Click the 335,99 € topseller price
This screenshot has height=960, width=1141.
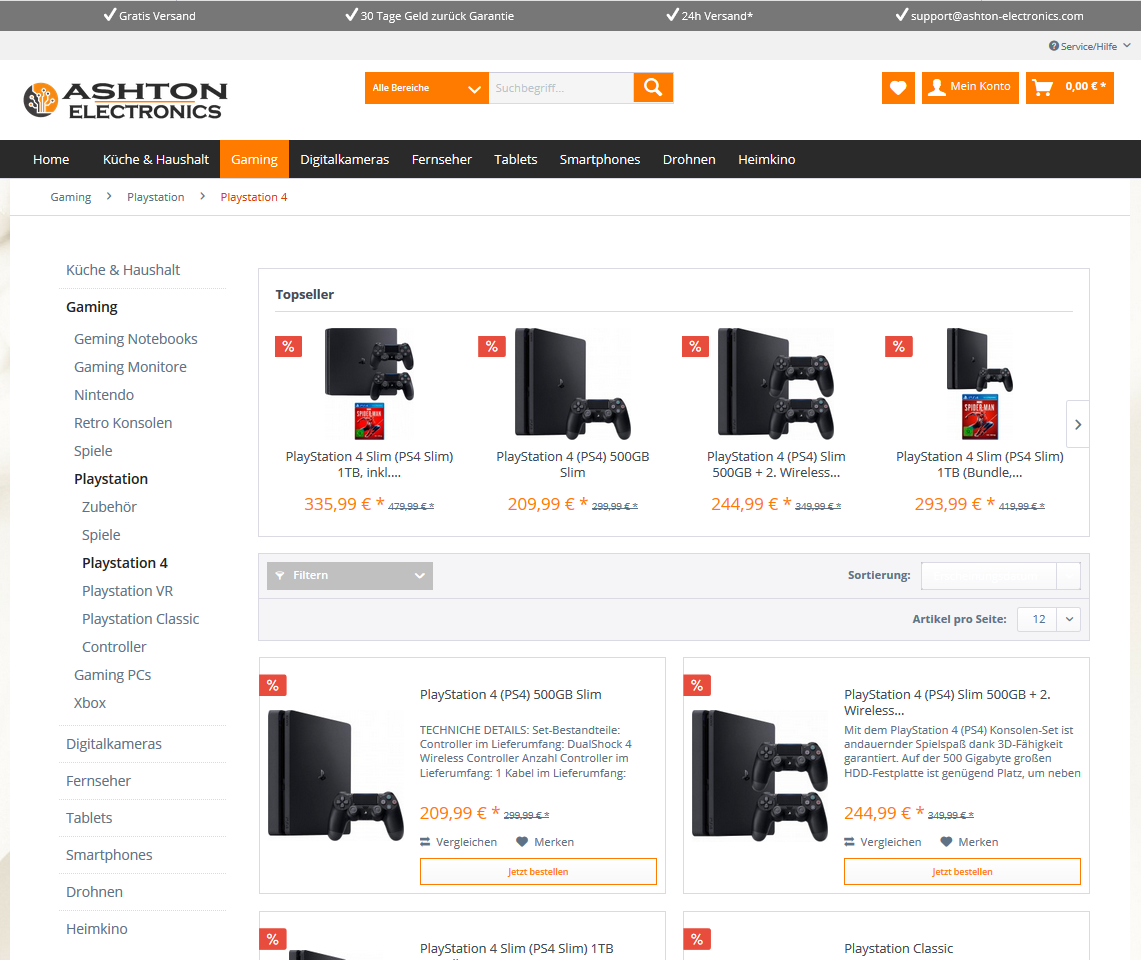click(344, 504)
